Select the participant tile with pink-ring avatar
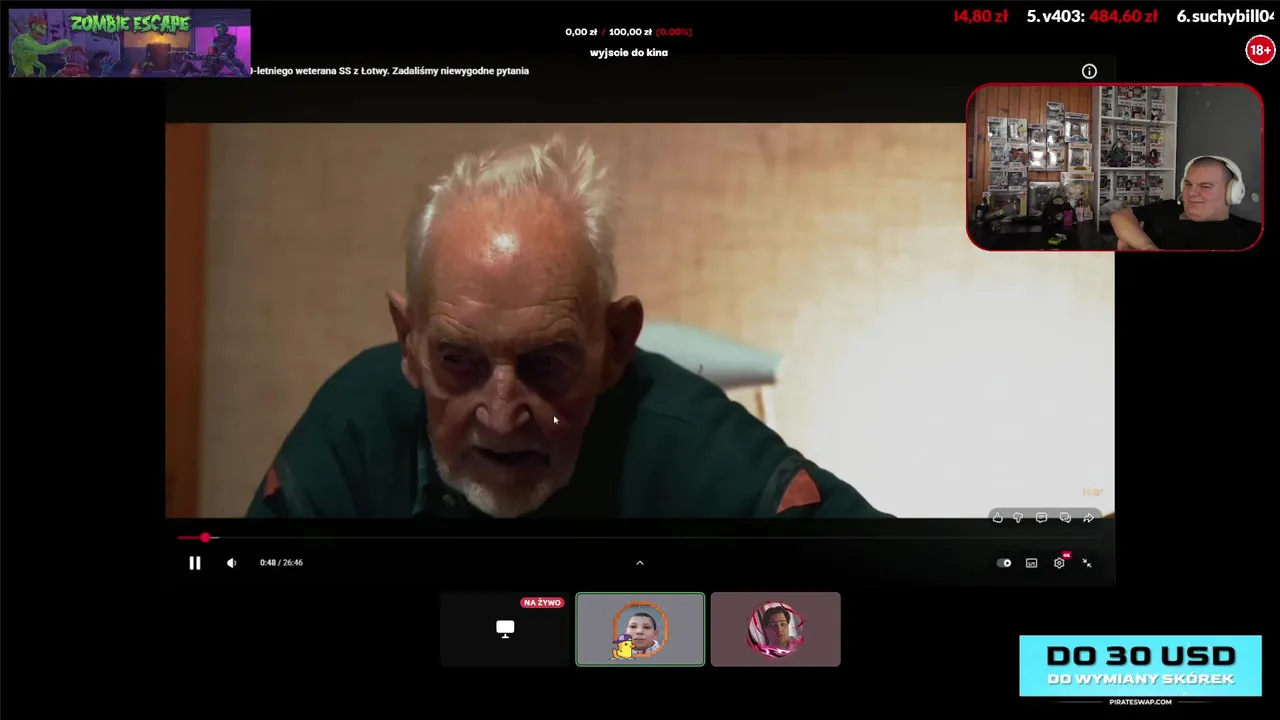Screen dimensions: 1280x720 [x=776, y=629]
